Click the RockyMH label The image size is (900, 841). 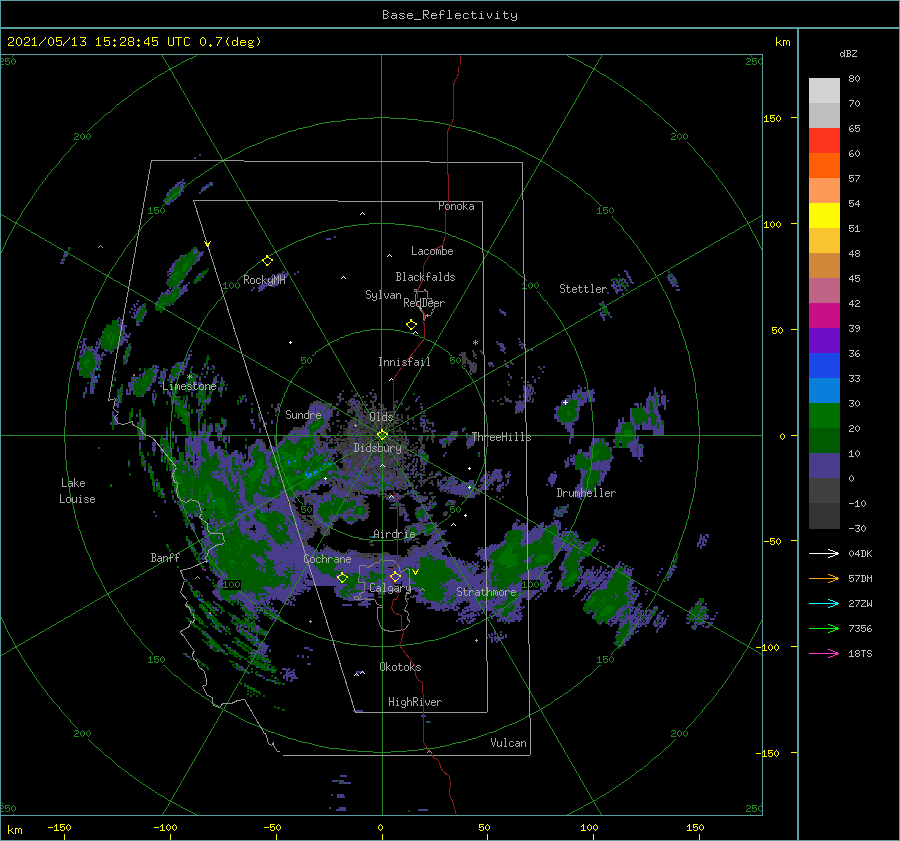point(264,280)
